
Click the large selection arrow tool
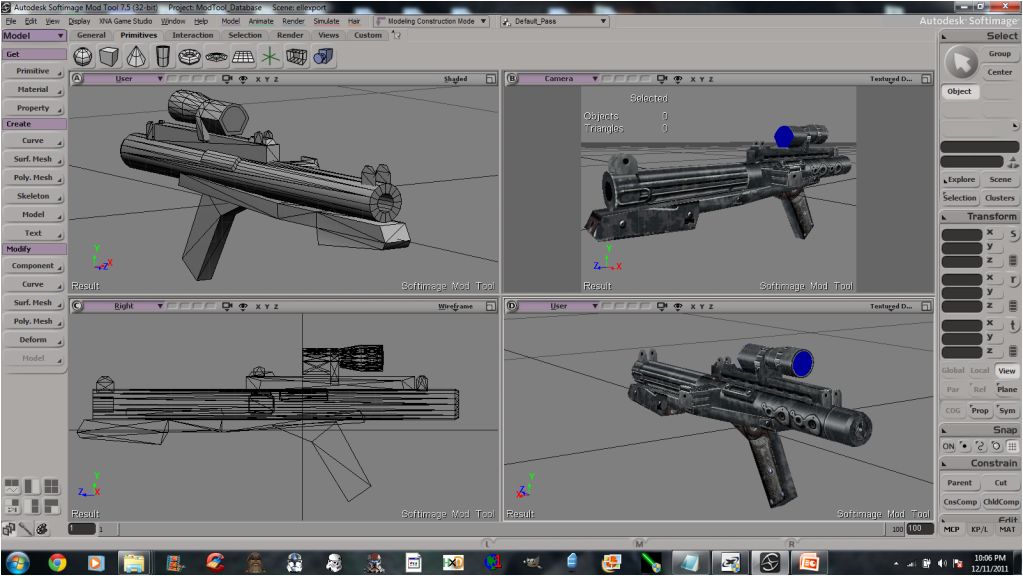coord(961,63)
